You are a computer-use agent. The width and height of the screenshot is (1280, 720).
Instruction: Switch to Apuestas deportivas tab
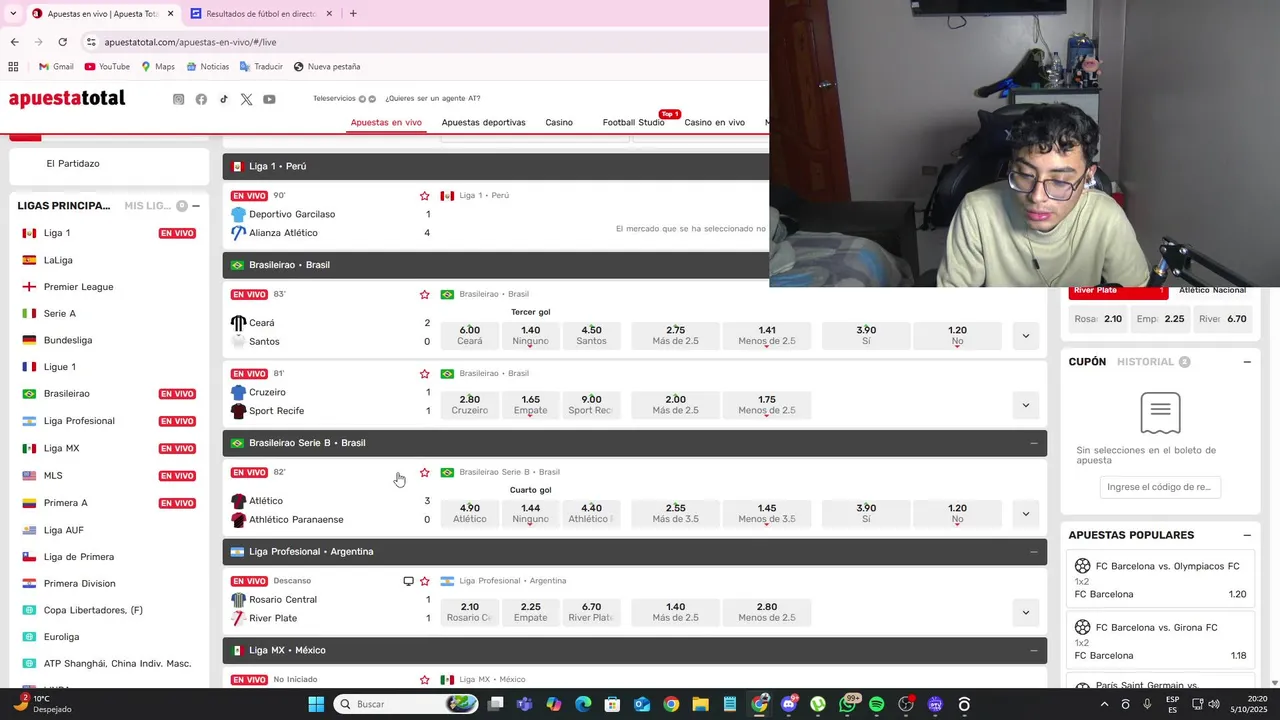(x=483, y=122)
